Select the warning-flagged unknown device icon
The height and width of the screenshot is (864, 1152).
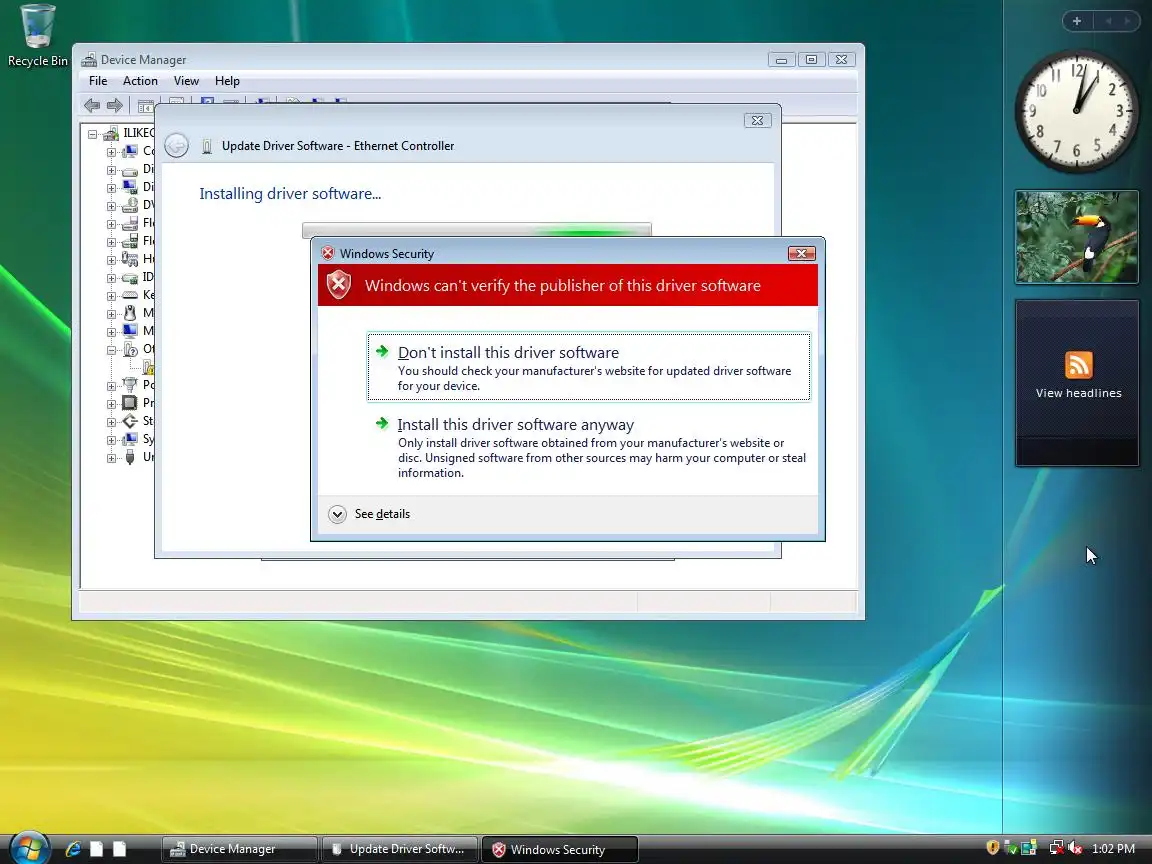click(x=148, y=367)
